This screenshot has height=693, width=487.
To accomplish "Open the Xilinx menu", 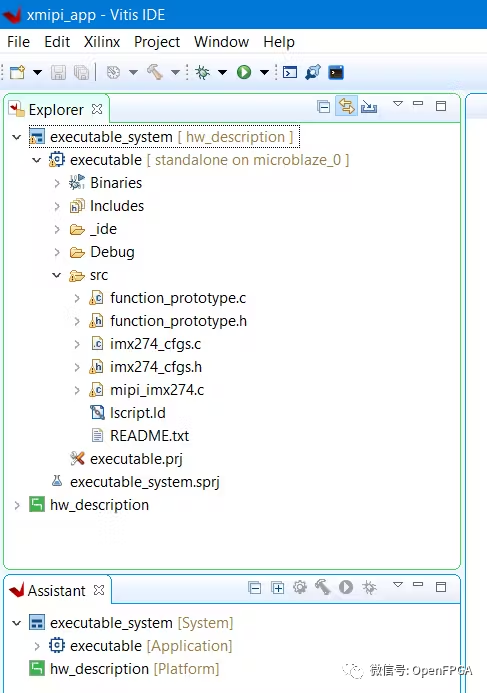I will [x=102, y=42].
